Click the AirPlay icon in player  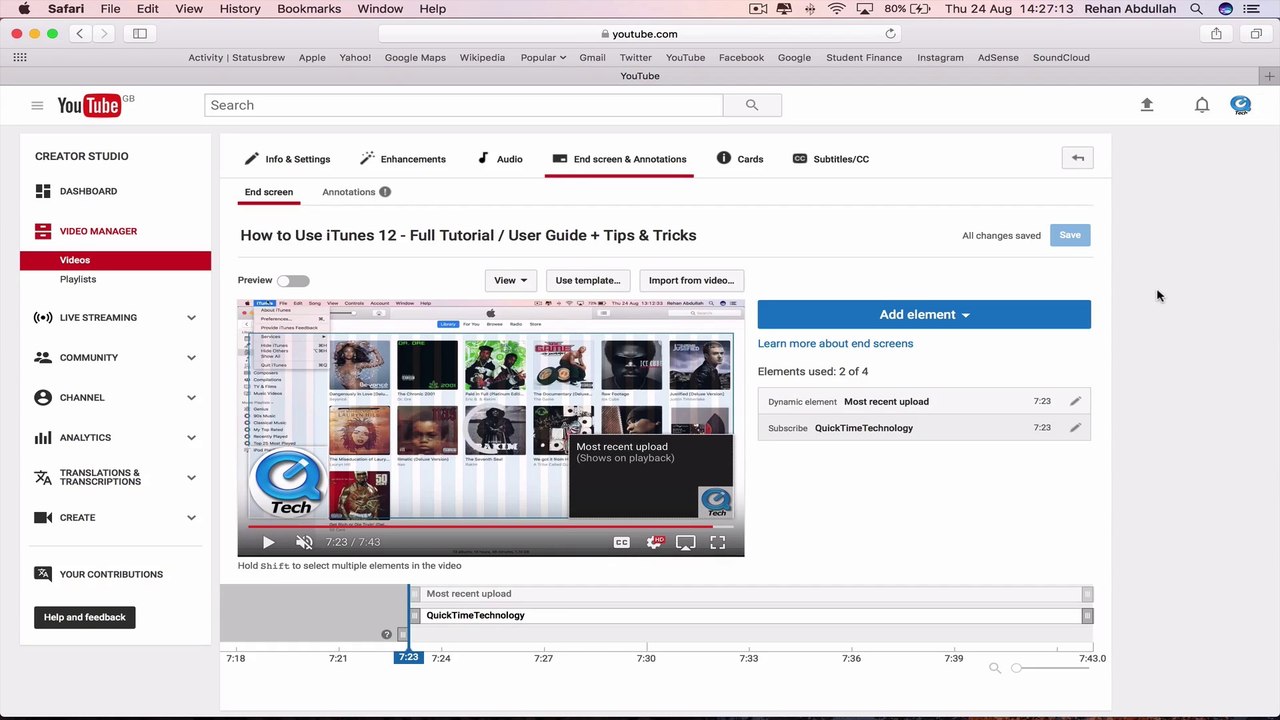(686, 542)
